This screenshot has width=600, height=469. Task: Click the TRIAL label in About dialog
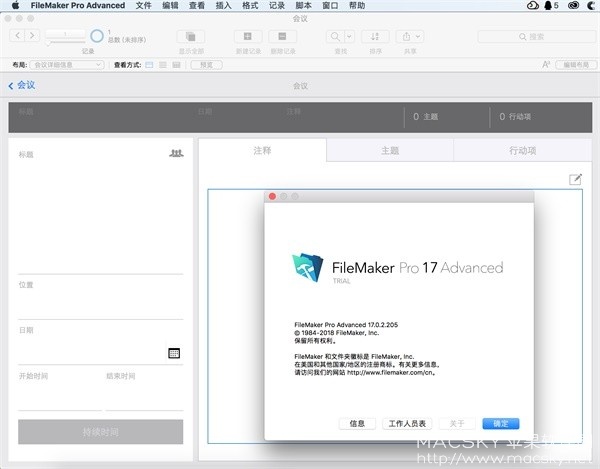point(341,281)
